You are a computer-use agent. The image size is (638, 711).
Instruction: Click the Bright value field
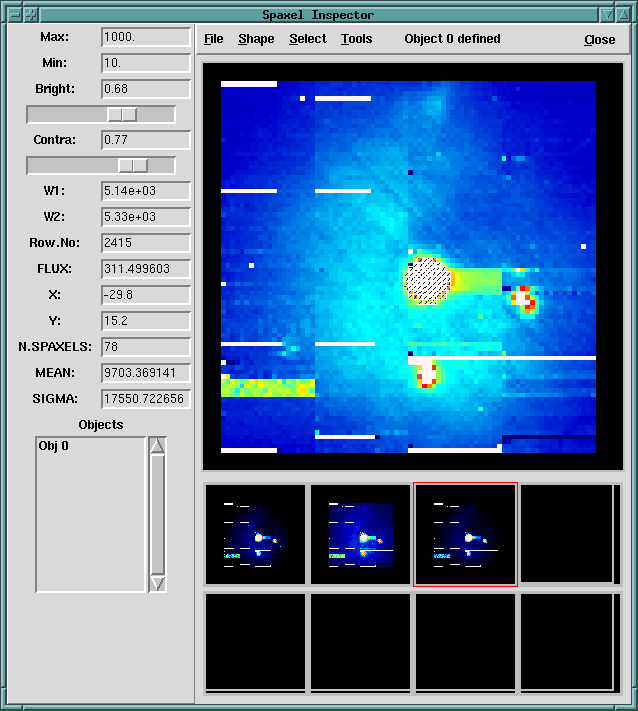pos(146,89)
